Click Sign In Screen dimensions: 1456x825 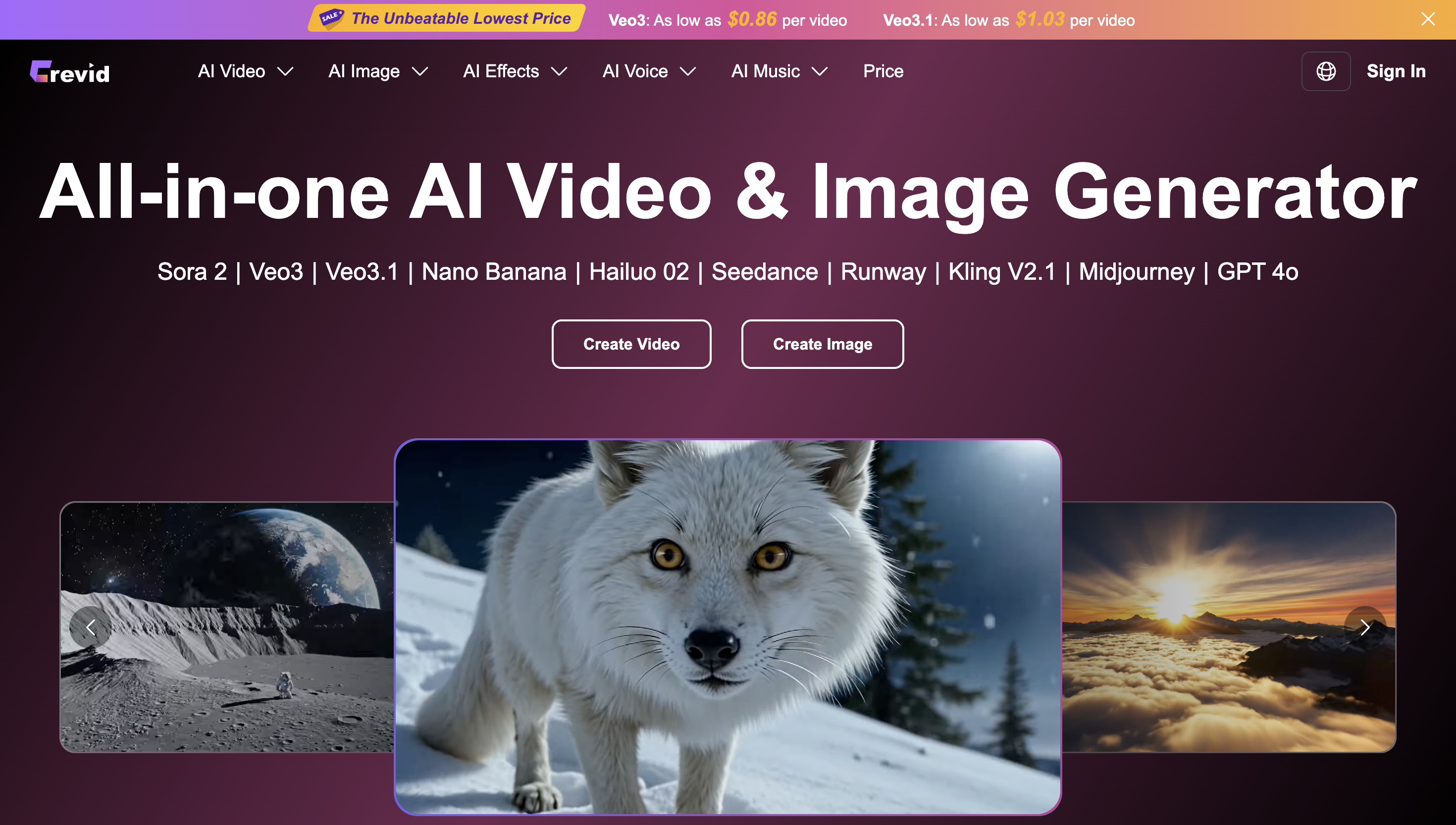tap(1396, 71)
